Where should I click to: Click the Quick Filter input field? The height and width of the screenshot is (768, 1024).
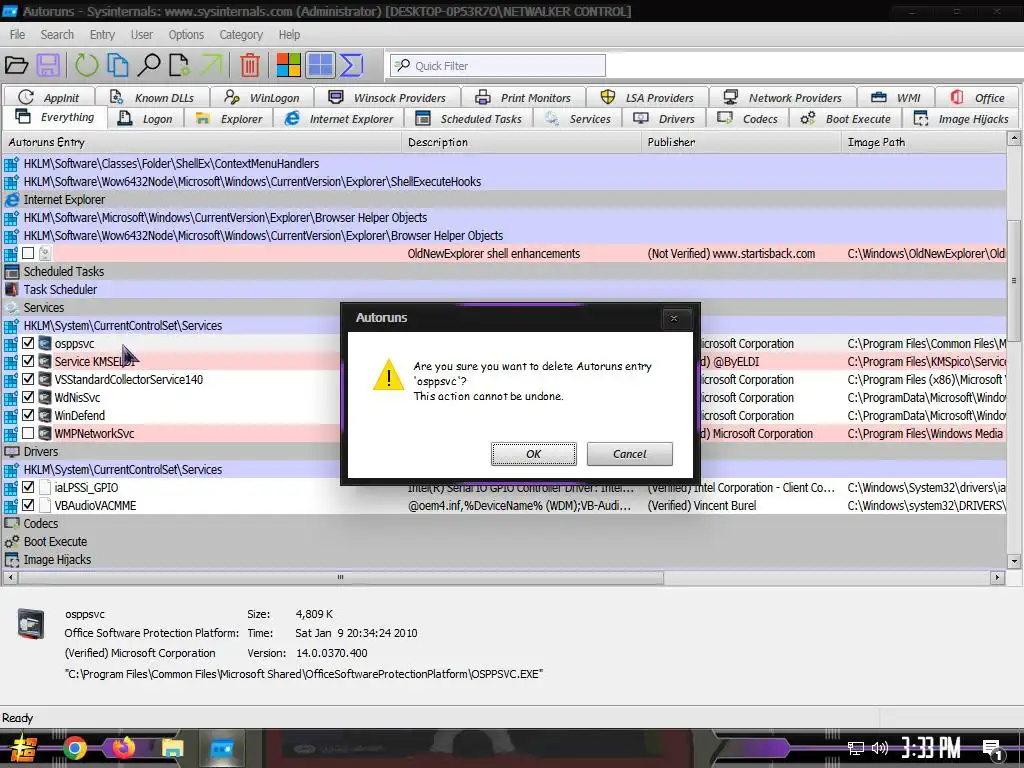(x=498, y=65)
